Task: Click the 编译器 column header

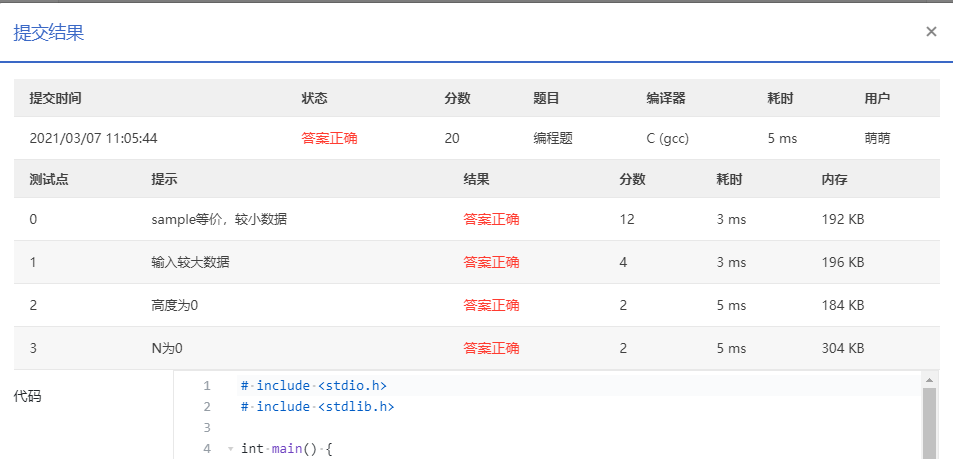Action: click(666, 98)
